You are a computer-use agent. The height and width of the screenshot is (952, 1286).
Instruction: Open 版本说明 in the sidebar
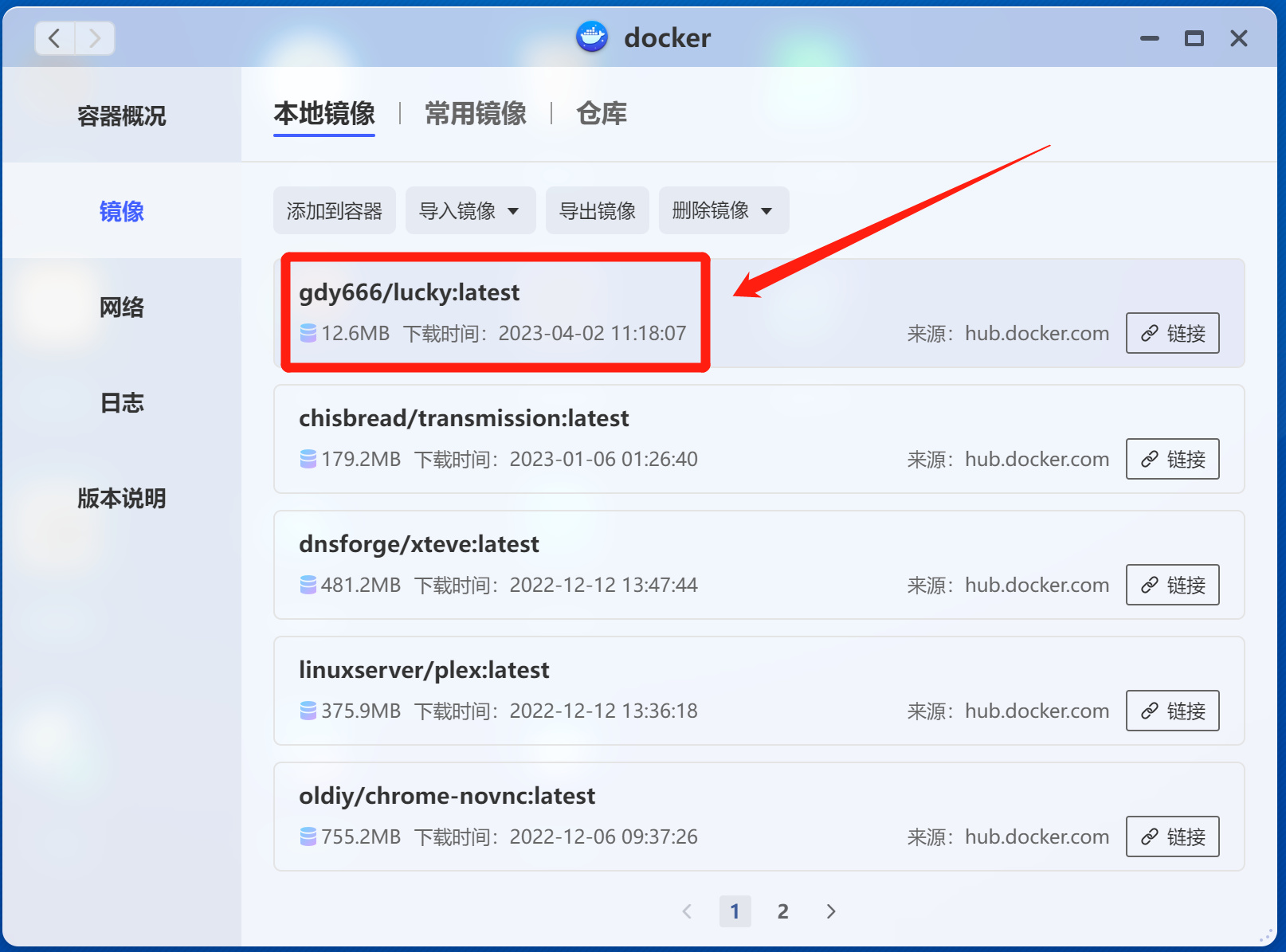122,499
